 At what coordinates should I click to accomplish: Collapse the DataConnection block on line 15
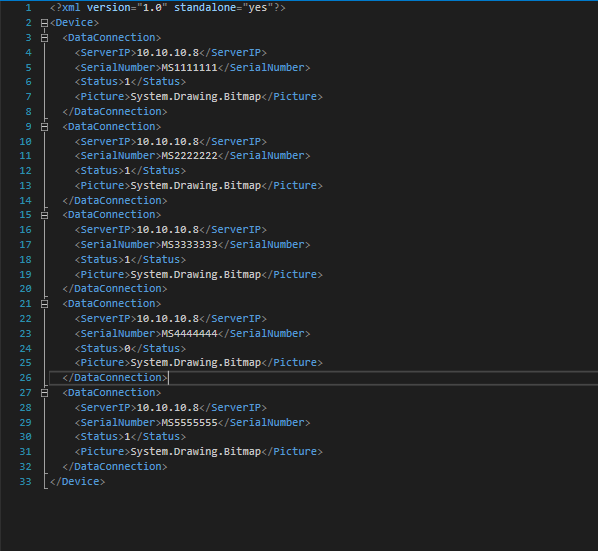coord(44,215)
